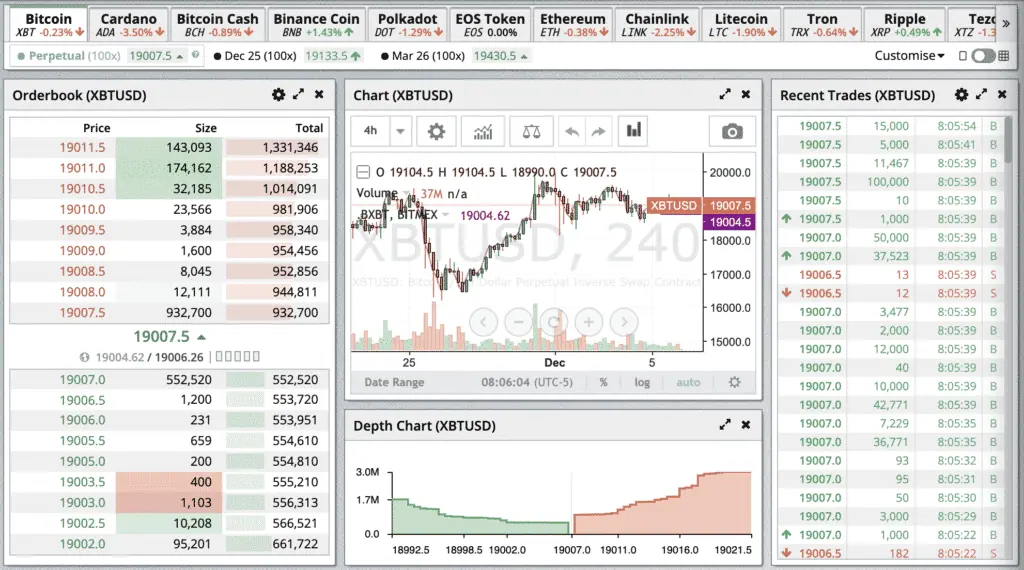
Task: Select the EOS Token tab
Action: (x=490, y=25)
